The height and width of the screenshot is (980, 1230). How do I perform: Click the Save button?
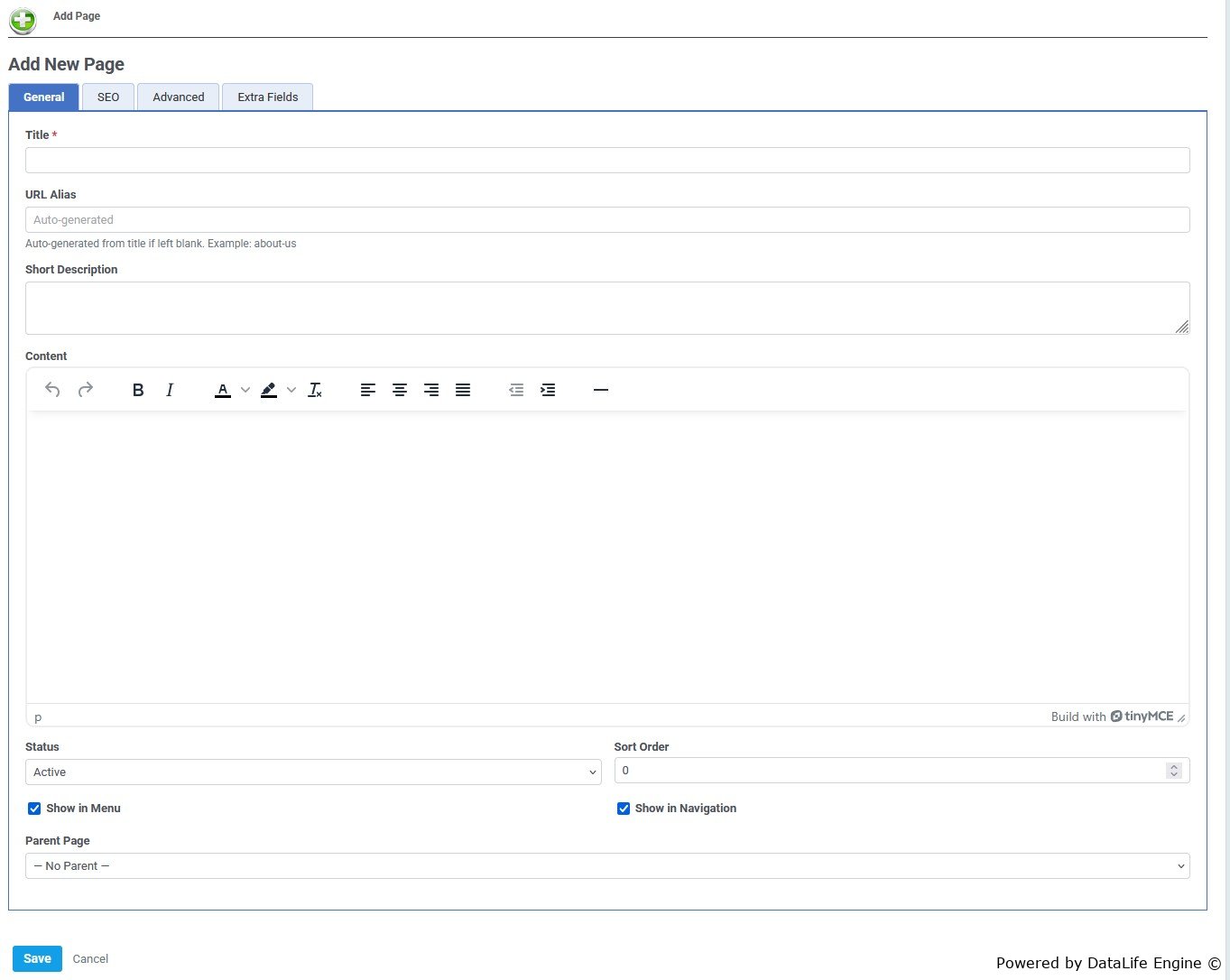[x=37, y=958]
